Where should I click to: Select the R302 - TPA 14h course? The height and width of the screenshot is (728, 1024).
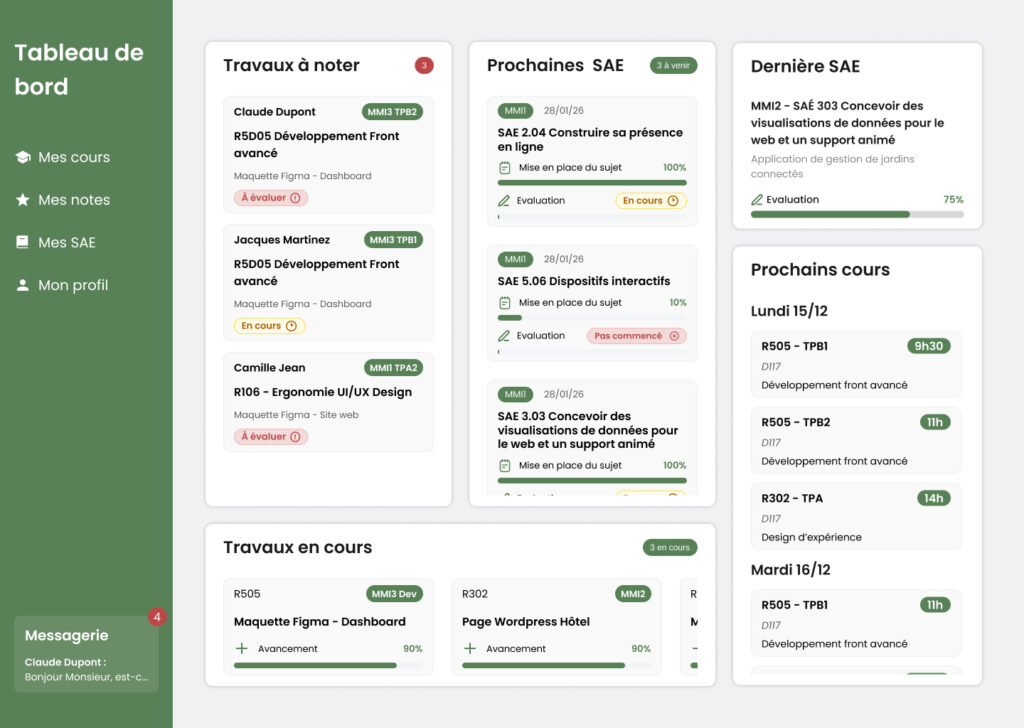pyautogui.click(x=855, y=516)
